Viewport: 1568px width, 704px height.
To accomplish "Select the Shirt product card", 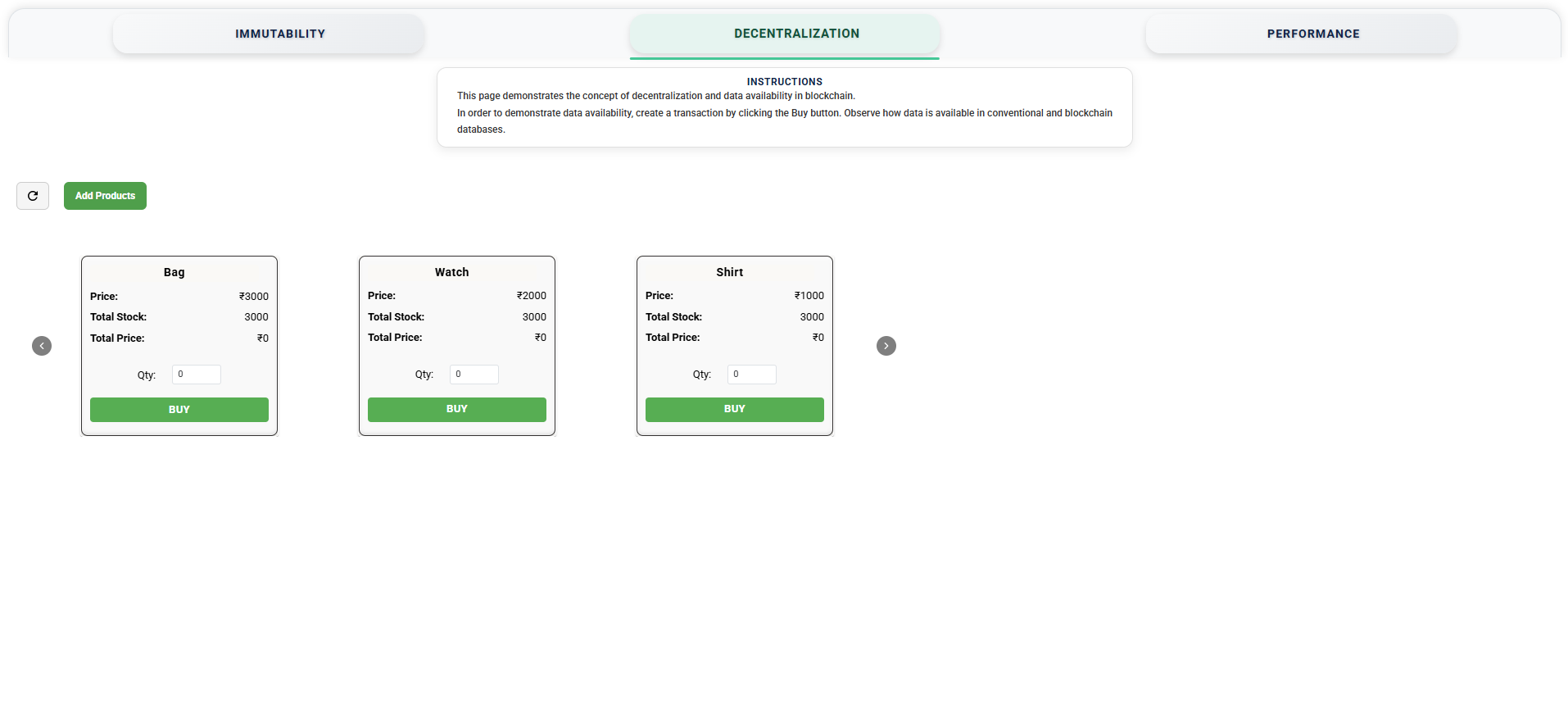I will click(734, 345).
